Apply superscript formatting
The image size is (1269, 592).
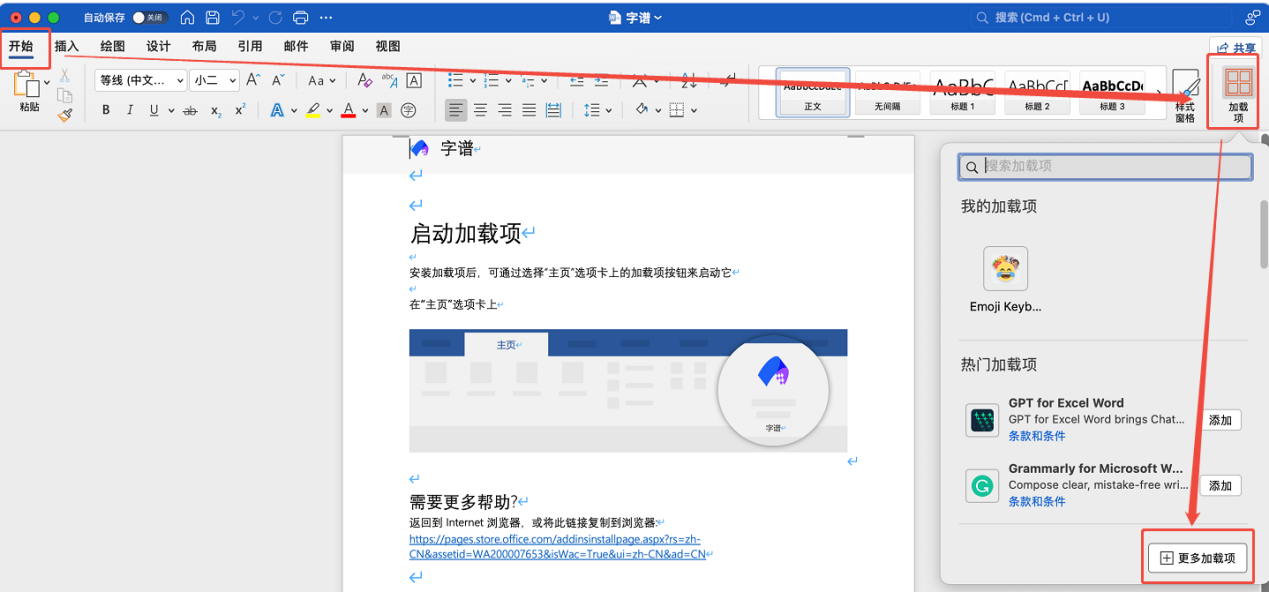click(x=240, y=110)
